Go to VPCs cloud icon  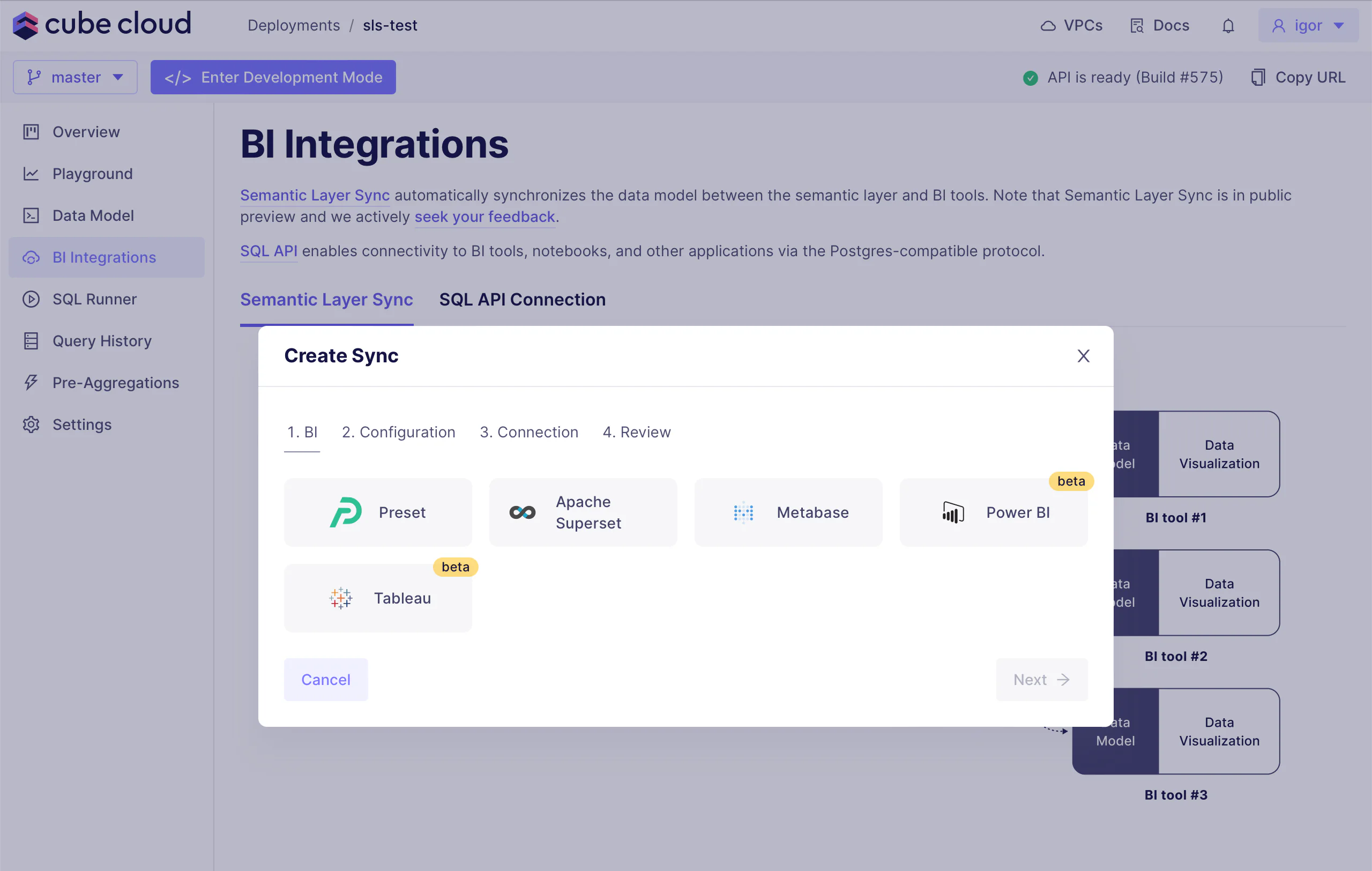coord(1048,26)
